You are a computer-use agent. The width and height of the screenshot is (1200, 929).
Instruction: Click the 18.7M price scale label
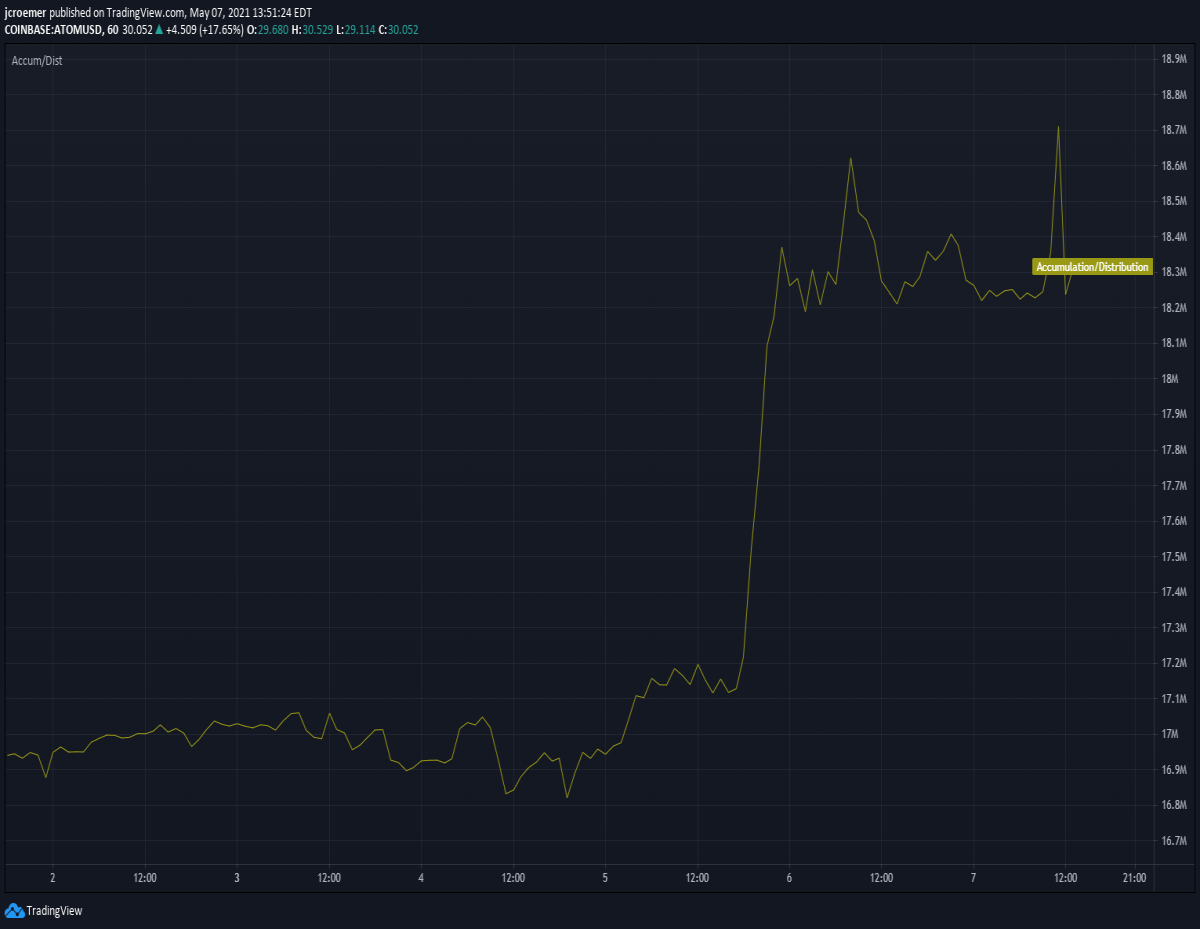(x=1173, y=131)
